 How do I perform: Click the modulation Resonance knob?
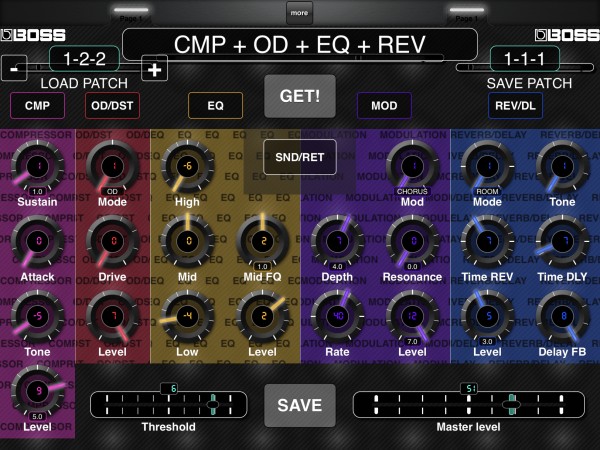412,241
